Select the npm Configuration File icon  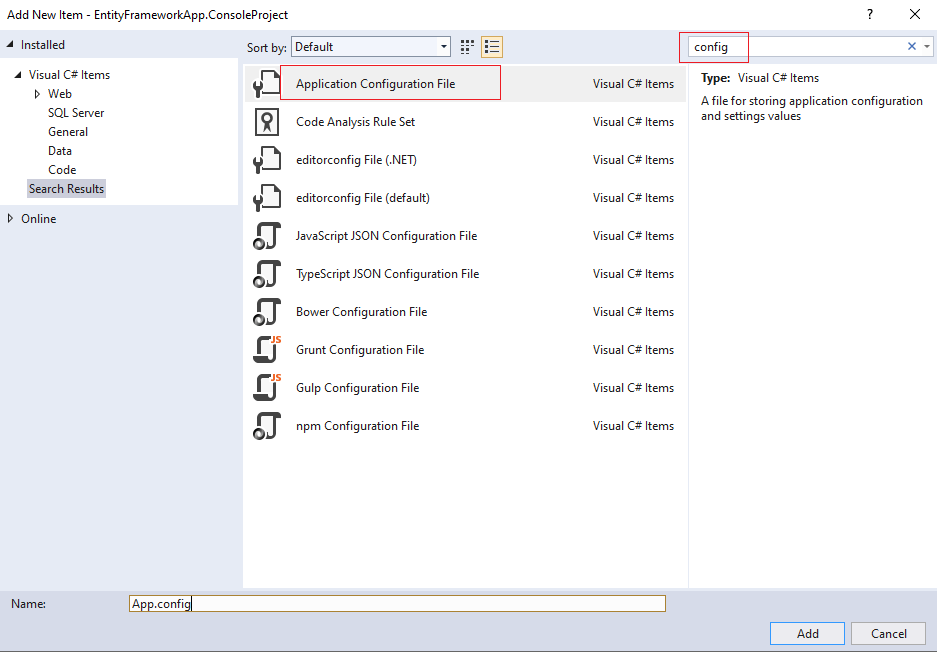(266, 425)
